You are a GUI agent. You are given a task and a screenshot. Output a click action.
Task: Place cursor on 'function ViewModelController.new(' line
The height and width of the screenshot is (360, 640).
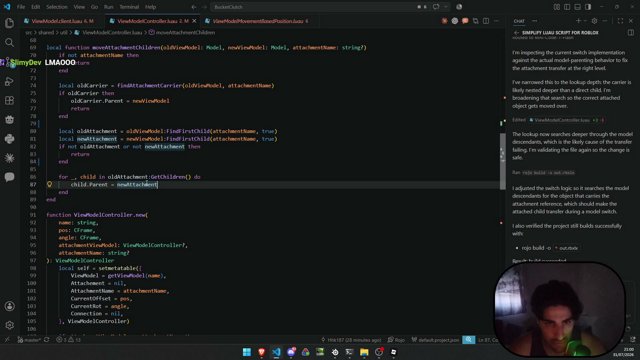[97, 215]
